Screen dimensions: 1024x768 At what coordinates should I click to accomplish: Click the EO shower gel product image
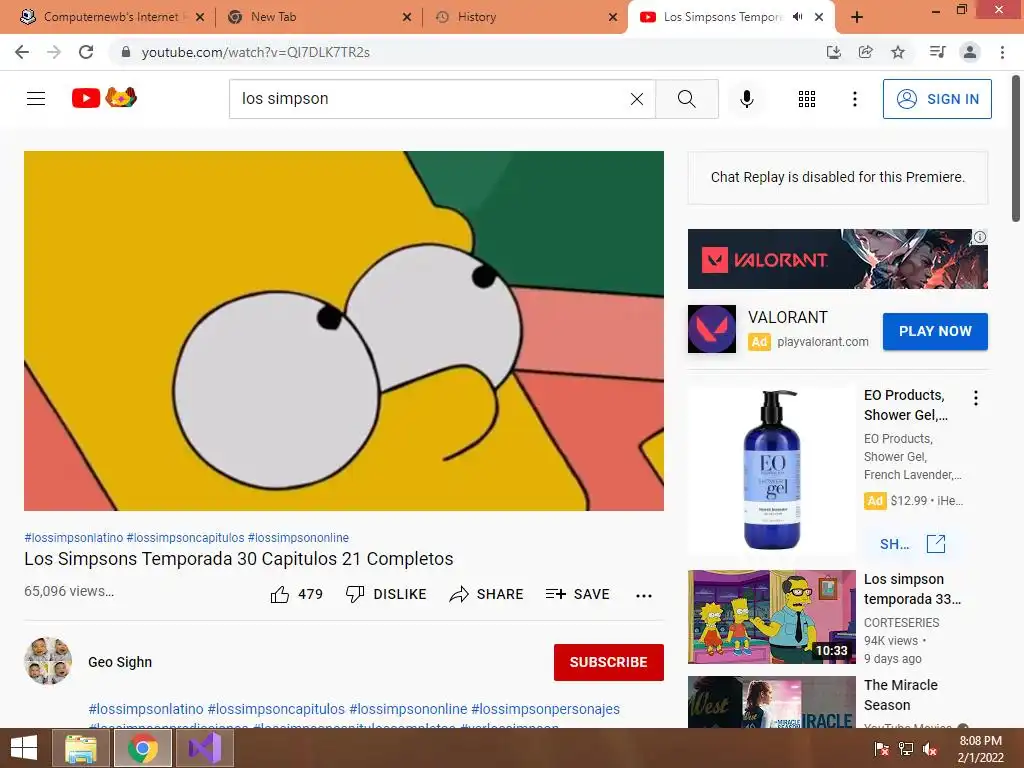[x=772, y=470]
